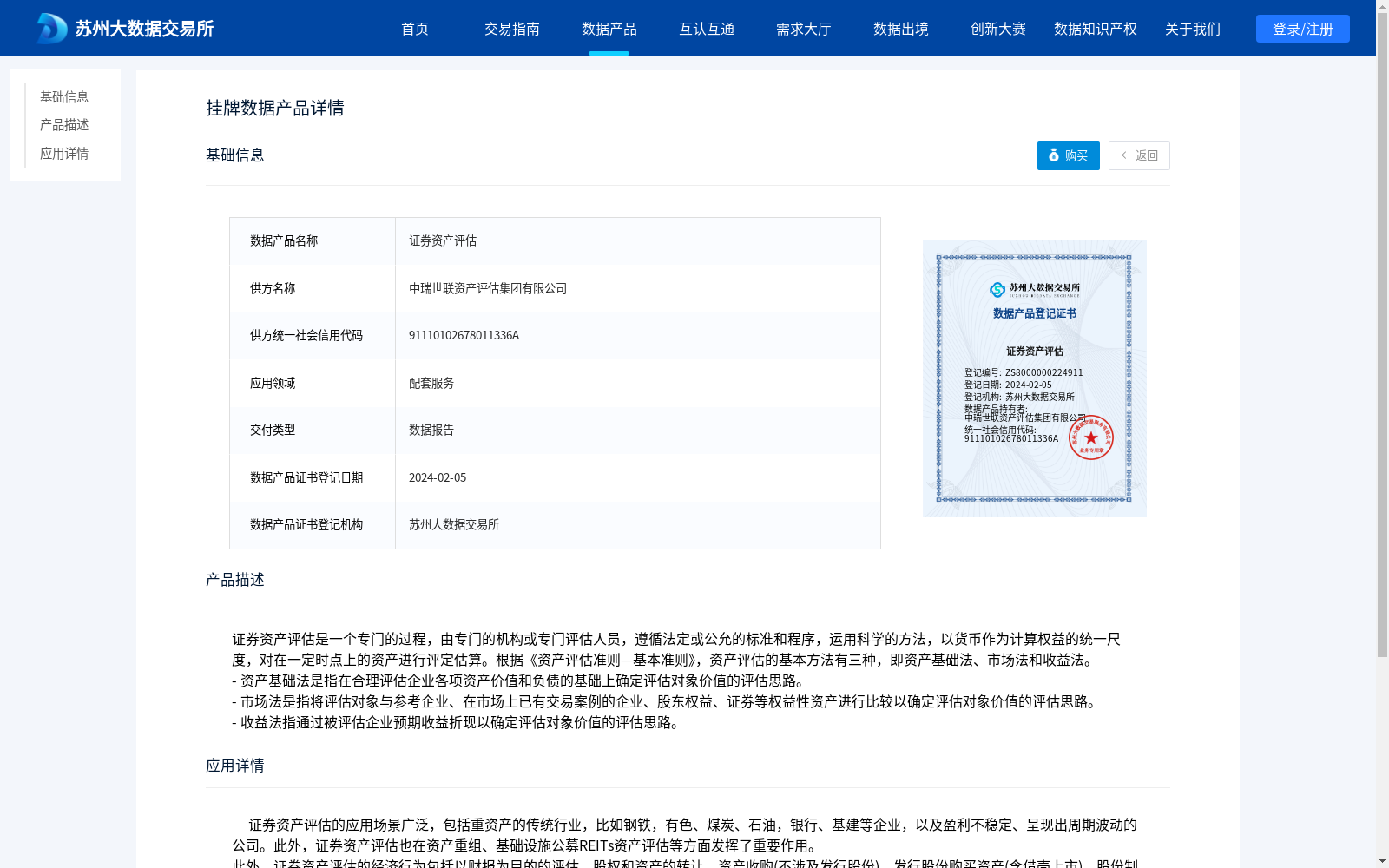The image size is (1389, 868).
Task: Select the 配套服务 application field value
Action: 638,383
